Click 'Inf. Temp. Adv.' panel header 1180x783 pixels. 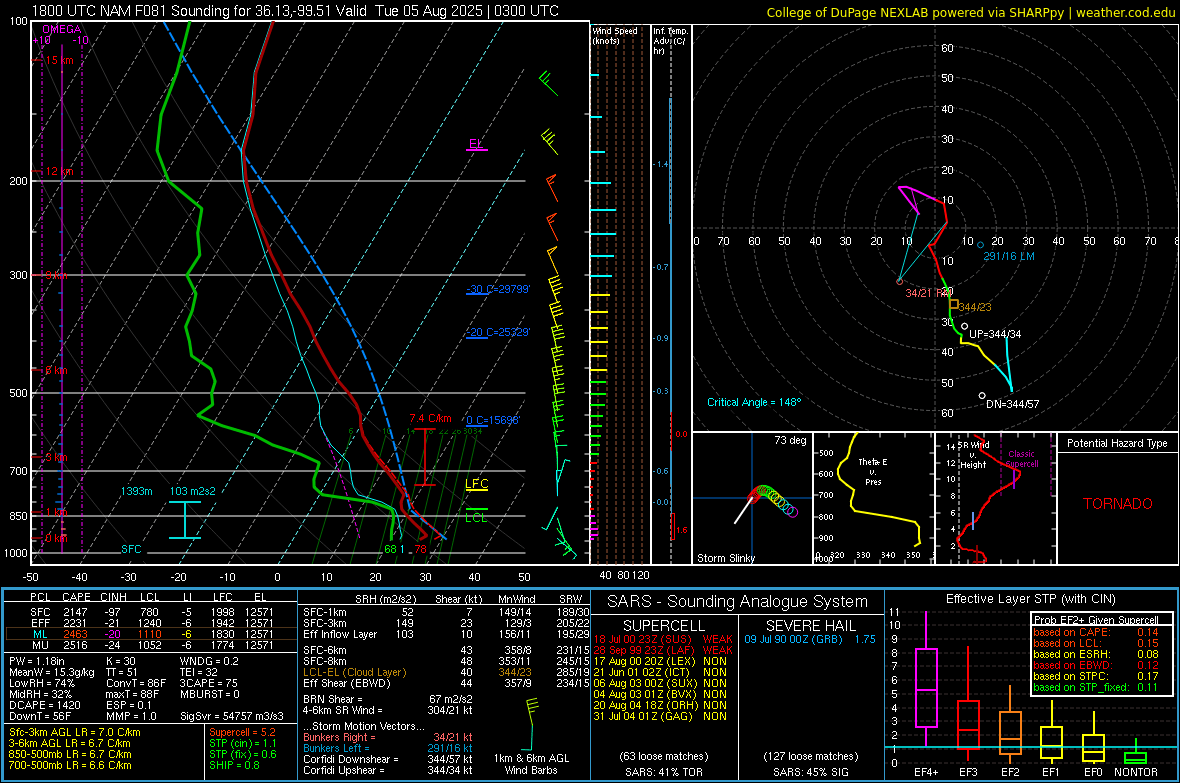[x=670, y=41]
